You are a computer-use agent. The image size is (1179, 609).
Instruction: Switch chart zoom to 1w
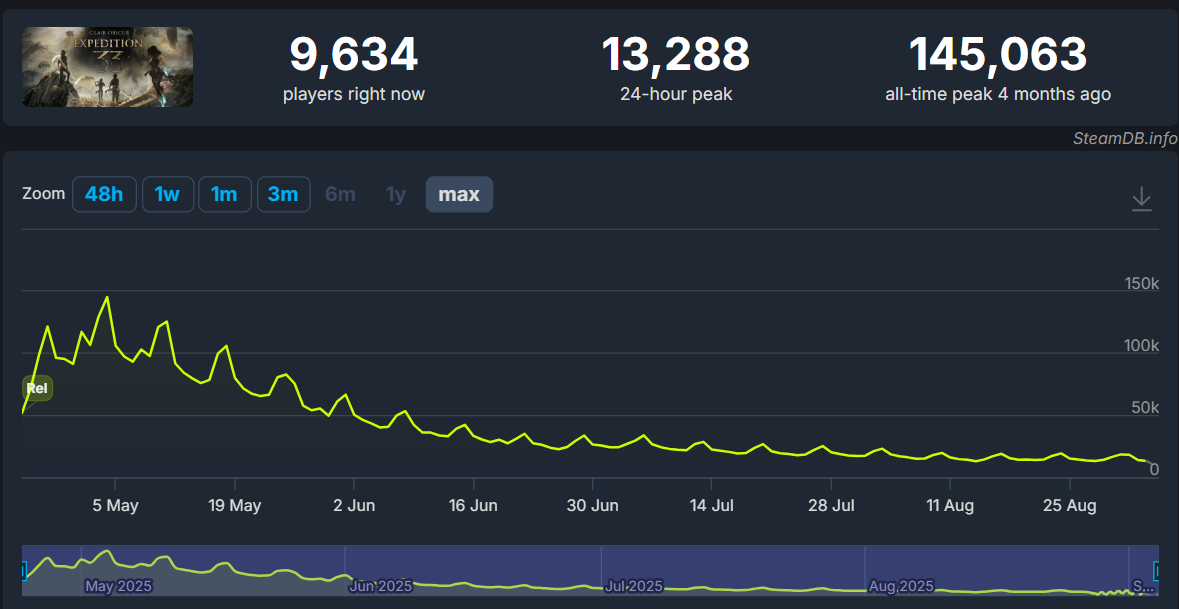click(x=167, y=194)
